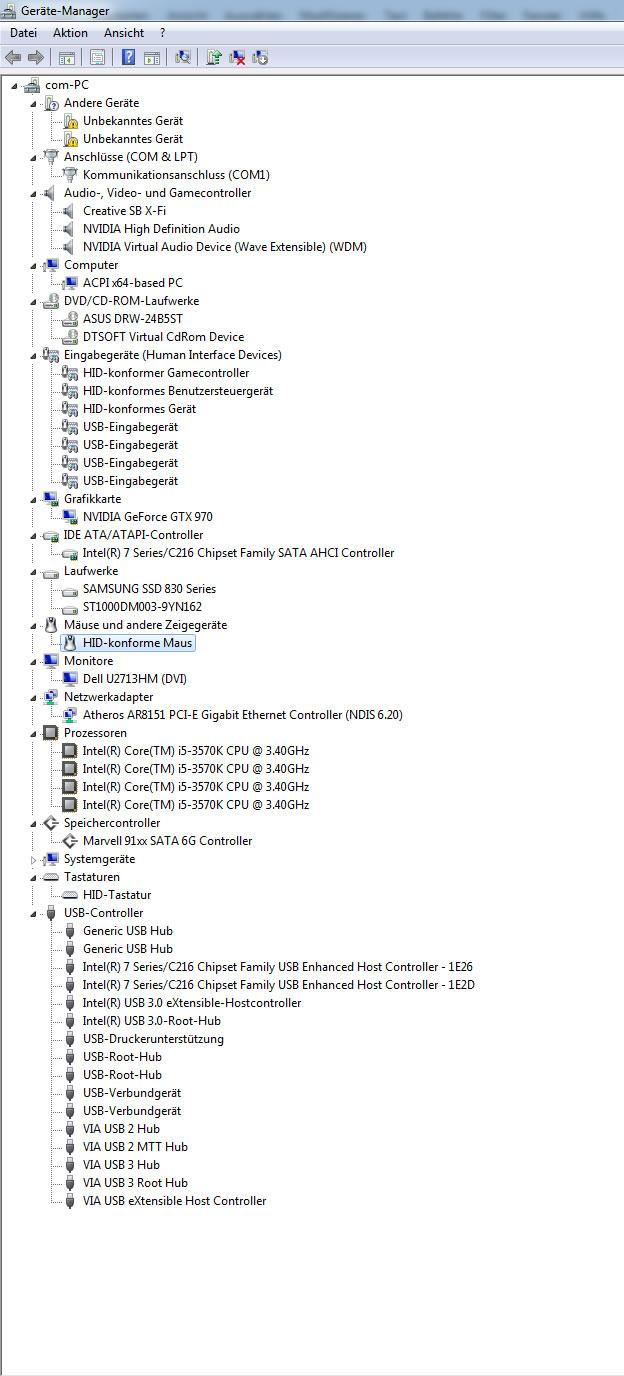Open the Ansicht menu

(124, 33)
